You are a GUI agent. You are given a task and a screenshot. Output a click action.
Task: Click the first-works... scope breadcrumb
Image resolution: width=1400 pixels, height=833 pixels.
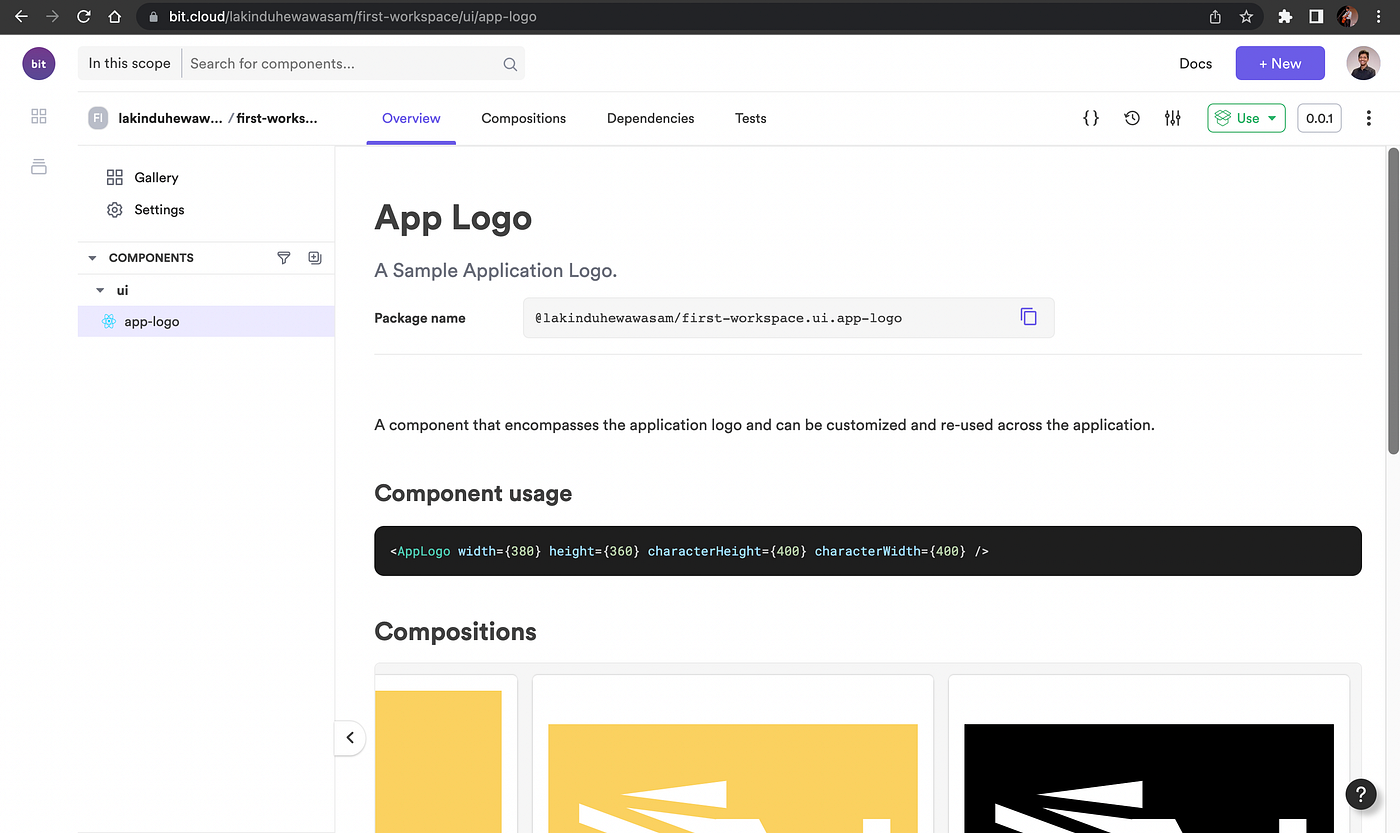pyautogui.click(x=277, y=118)
